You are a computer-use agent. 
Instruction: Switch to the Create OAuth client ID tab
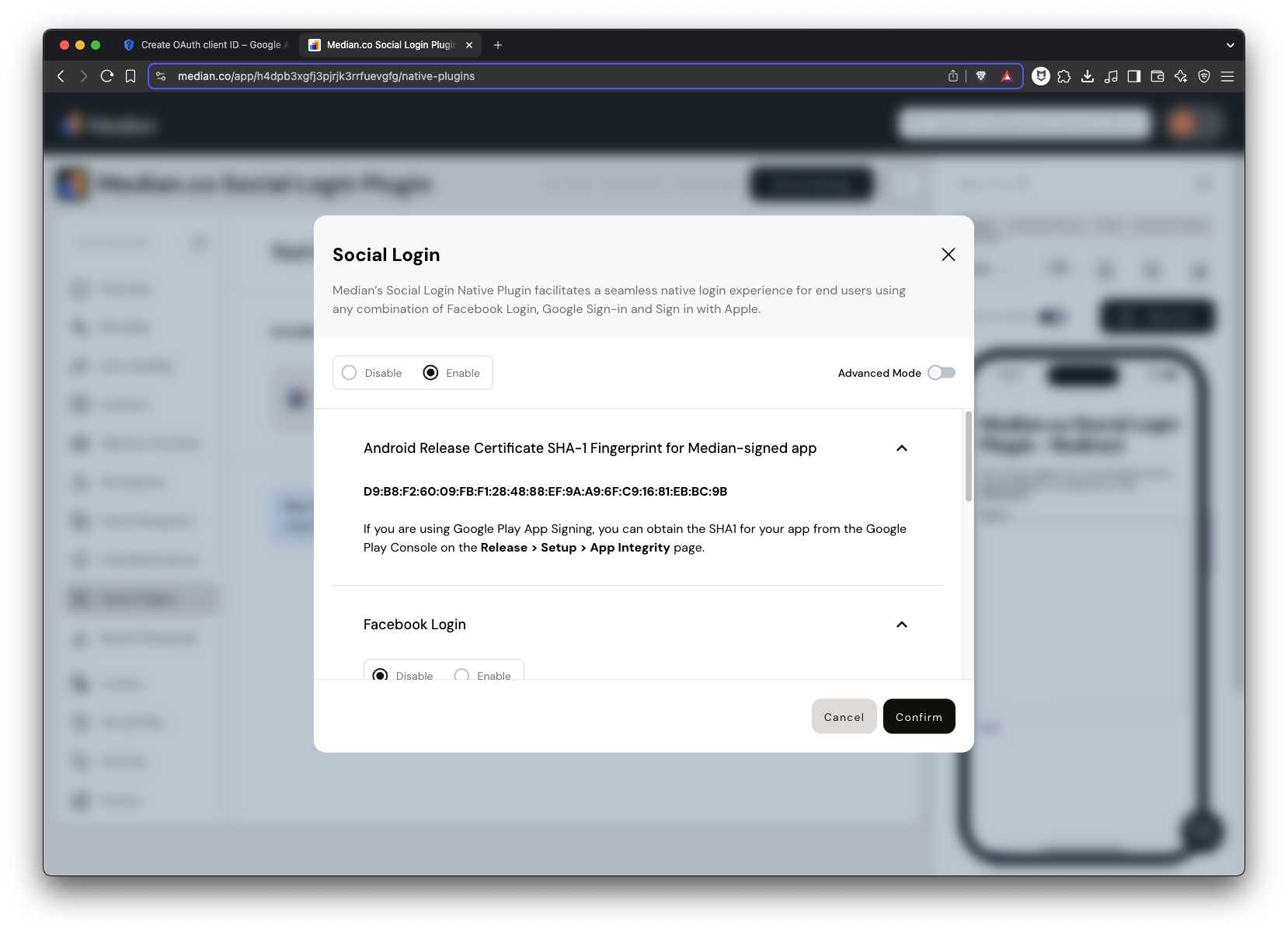(206, 45)
